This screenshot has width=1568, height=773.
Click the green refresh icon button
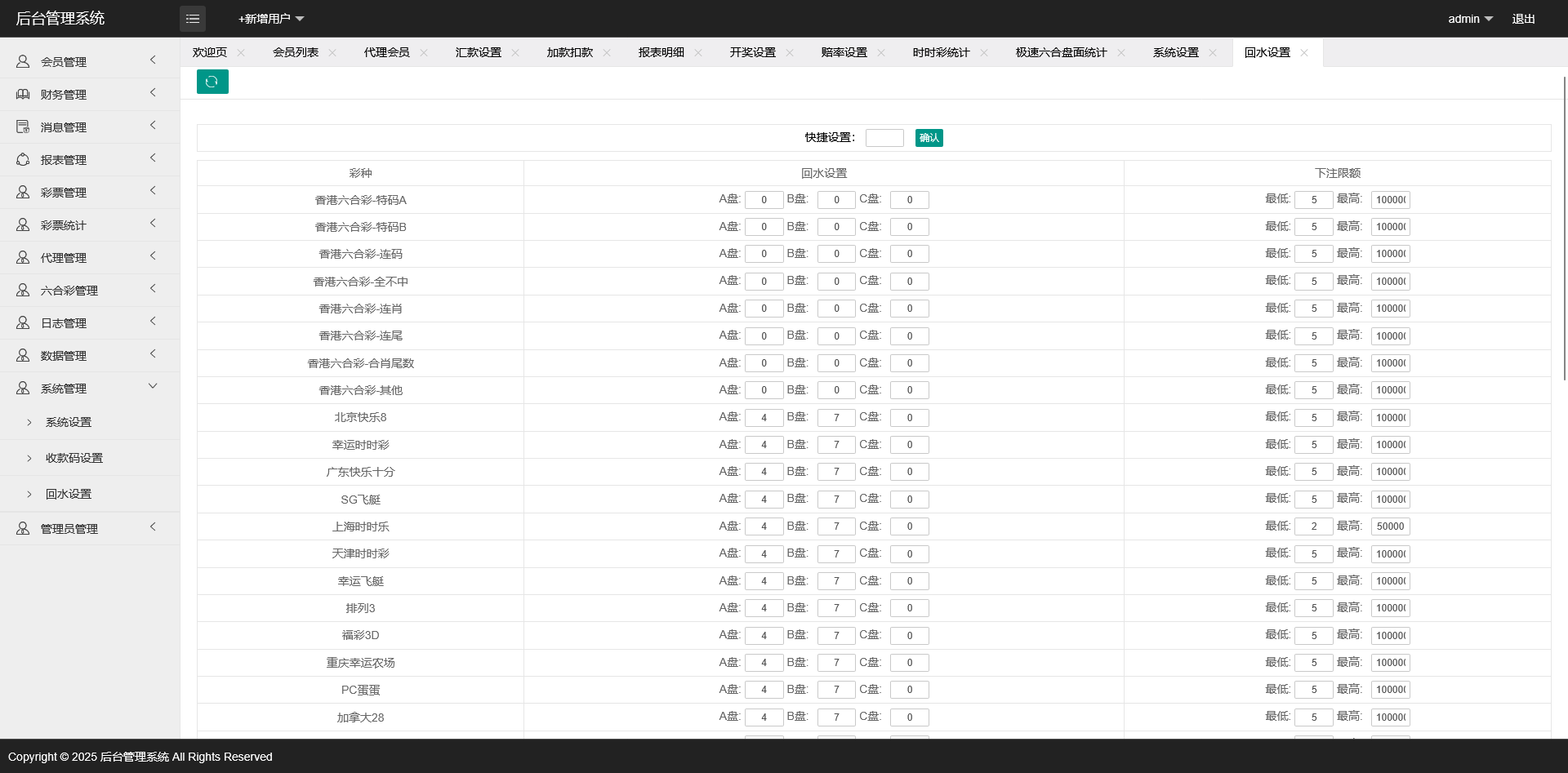(212, 82)
